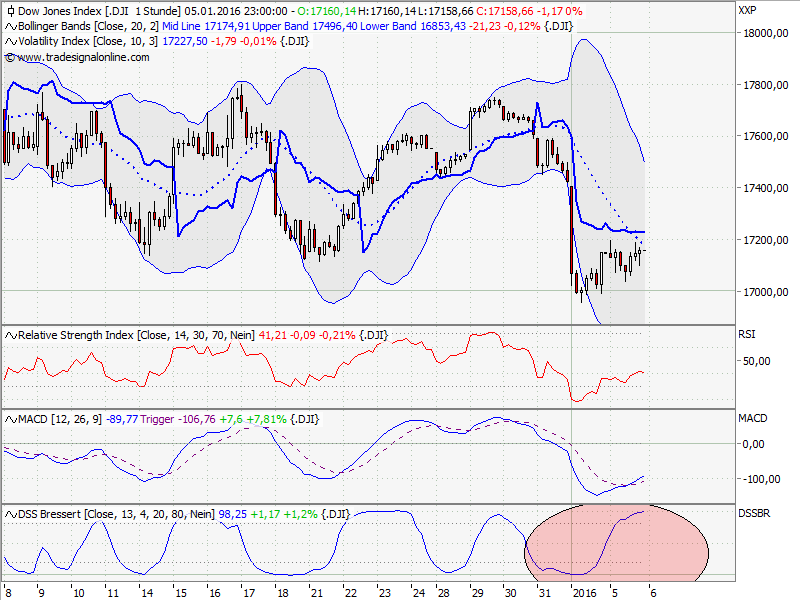The width and height of the screenshot is (800, 600).
Task: Select the MACD [12, 26, 9] label
Action: [60, 419]
